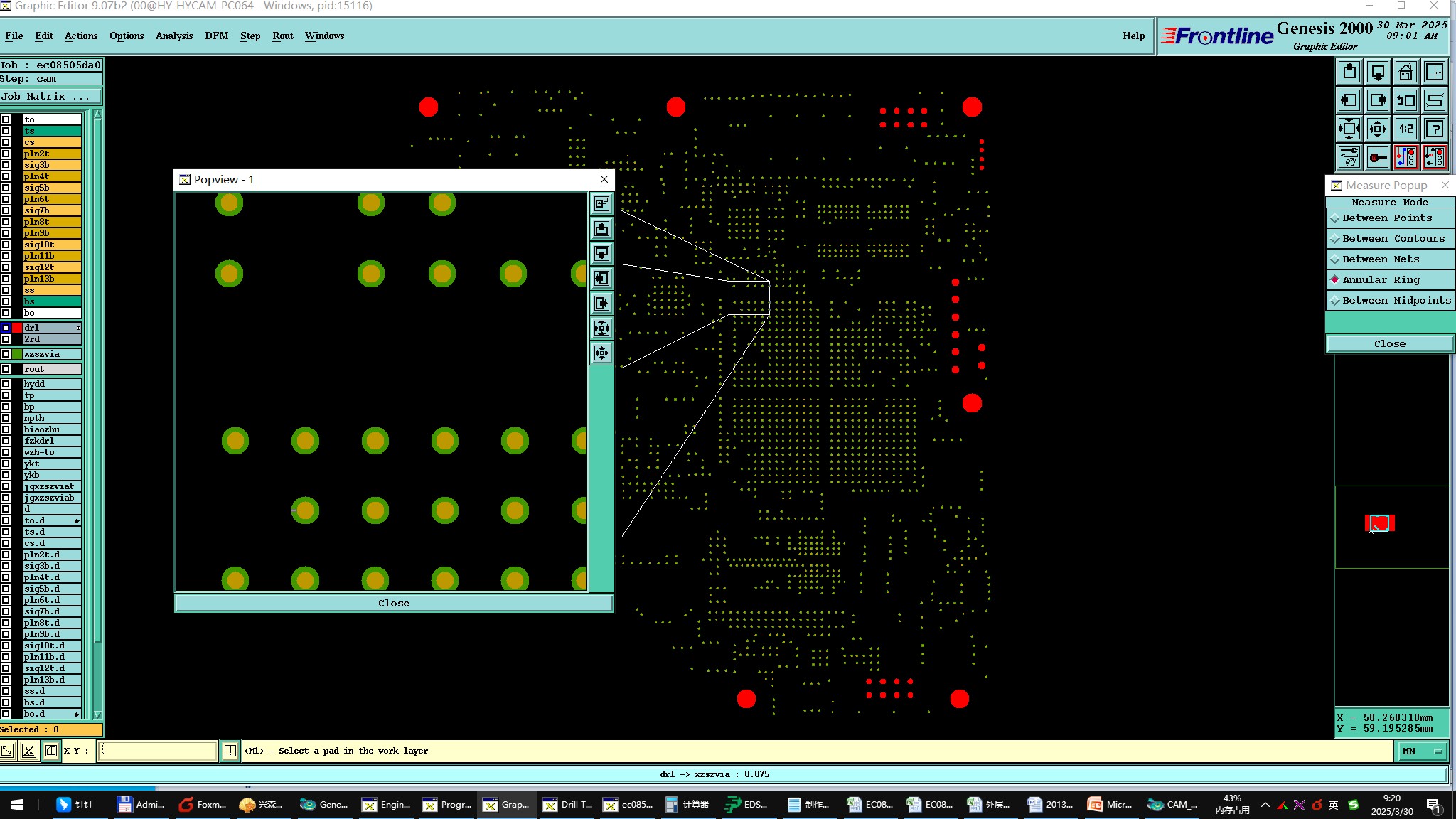The height and width of the screenshot is (819, 1456).
Task: Click the question mark help icon
Action: click(x=1435, y=129)
